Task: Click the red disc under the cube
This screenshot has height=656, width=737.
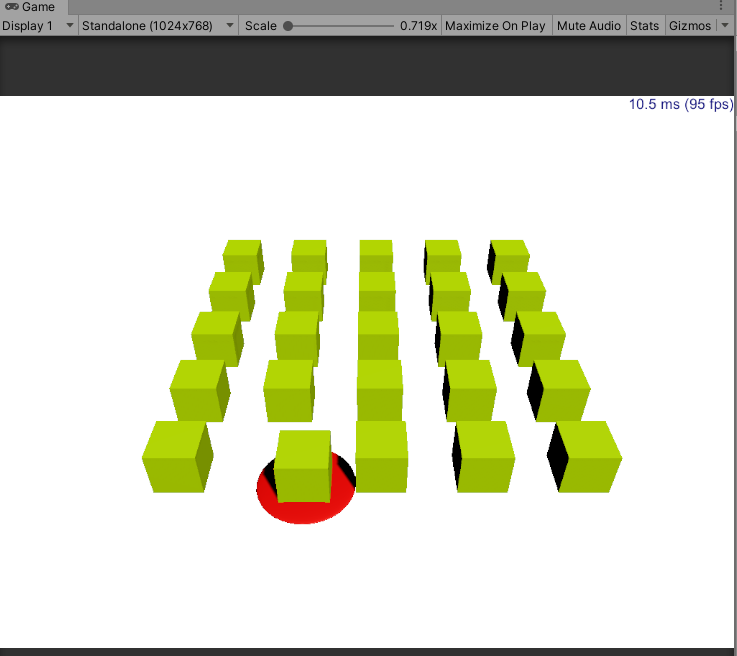Action: click(306, 511)
